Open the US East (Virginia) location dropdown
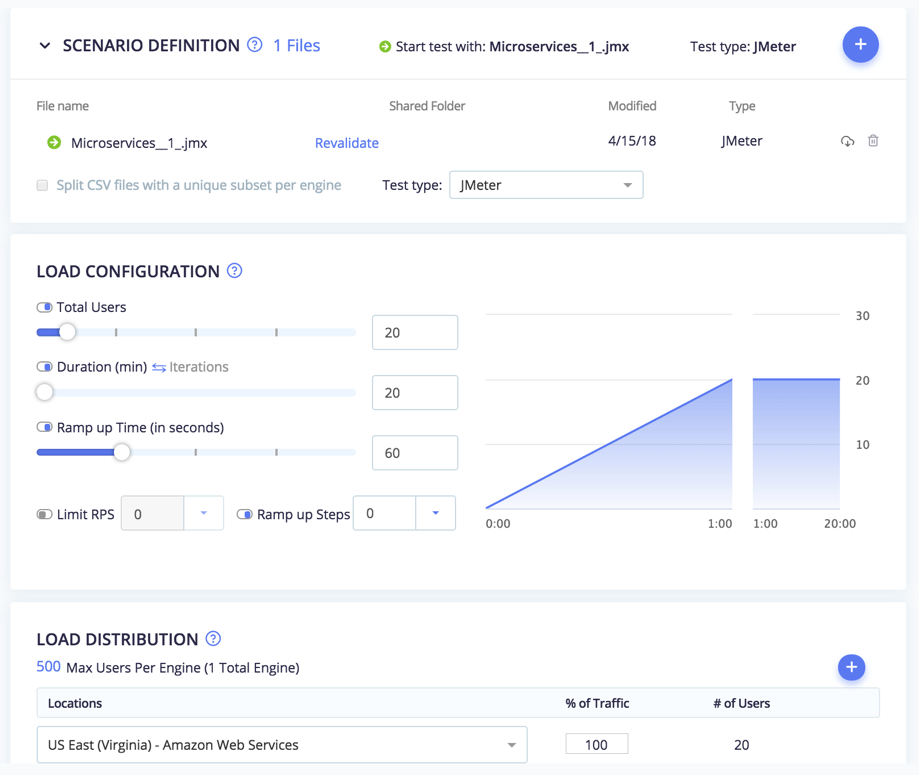The image size is (919, 775). pos(282,745)
